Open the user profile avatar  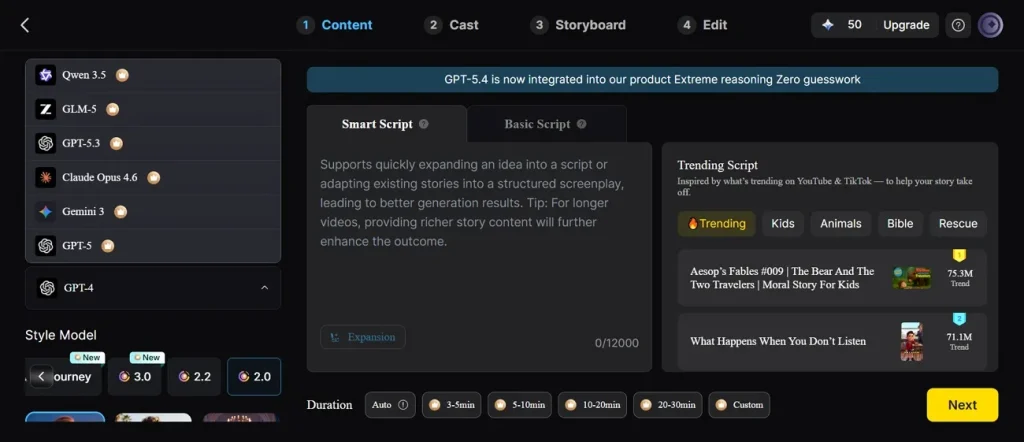pyautogui.click(x=990, y=25)
